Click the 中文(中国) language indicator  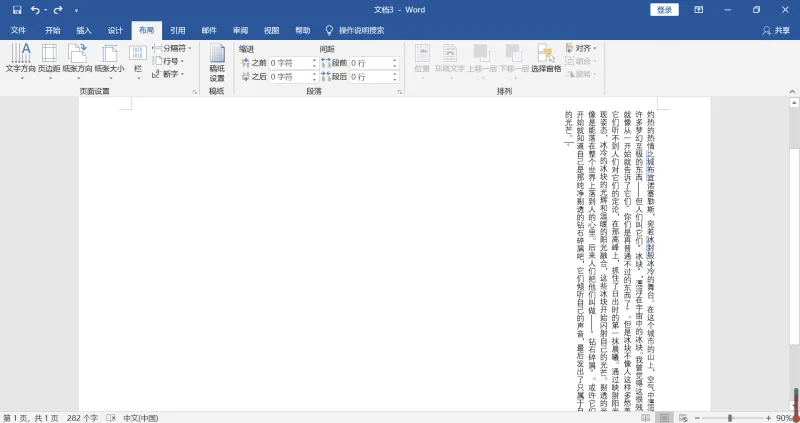tap(141, 418)
